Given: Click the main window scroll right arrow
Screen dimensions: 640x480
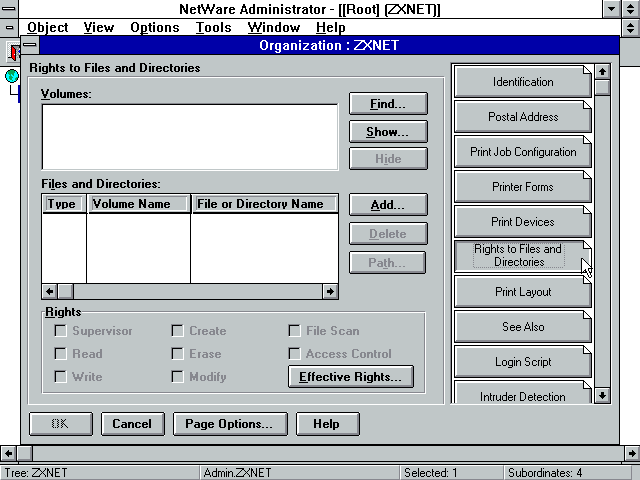Looking at the screenshot, I should (632, 453).
